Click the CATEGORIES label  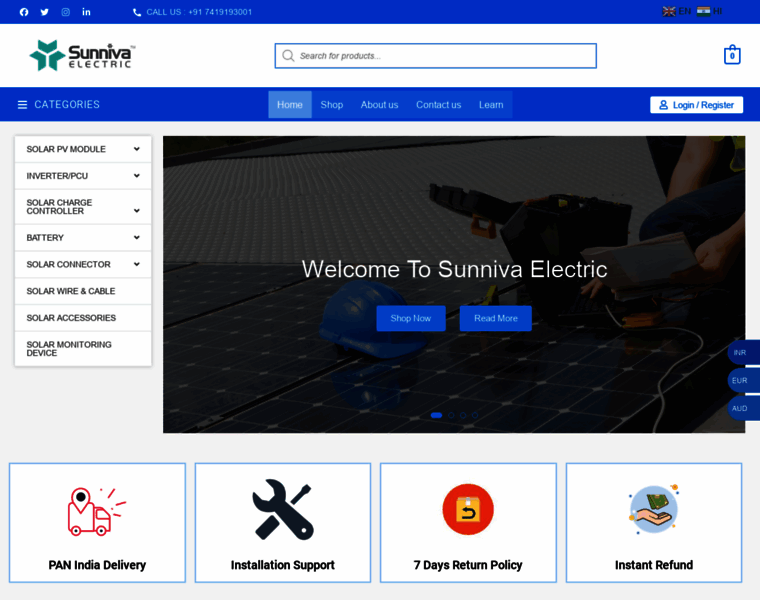tap(67, 105)
